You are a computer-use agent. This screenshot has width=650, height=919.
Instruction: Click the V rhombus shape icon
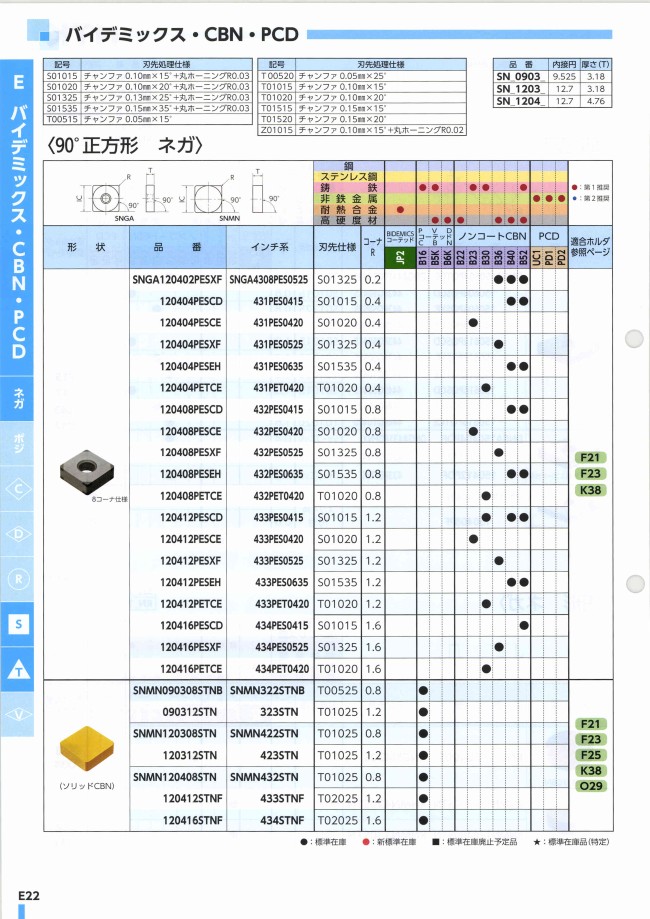click(x=19, y=714)
